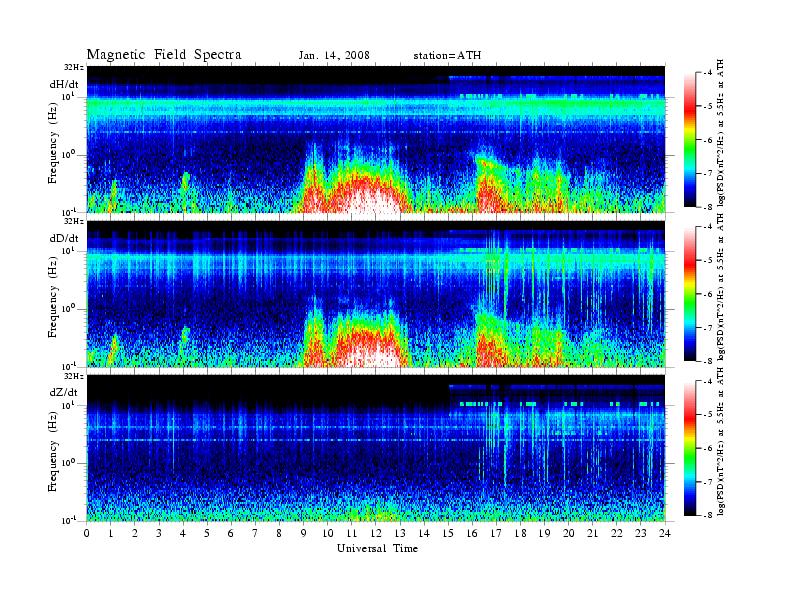Click hour tick "5" on the time axis
The height and width of the screenshot is (612, 792).
coord(207,533)
